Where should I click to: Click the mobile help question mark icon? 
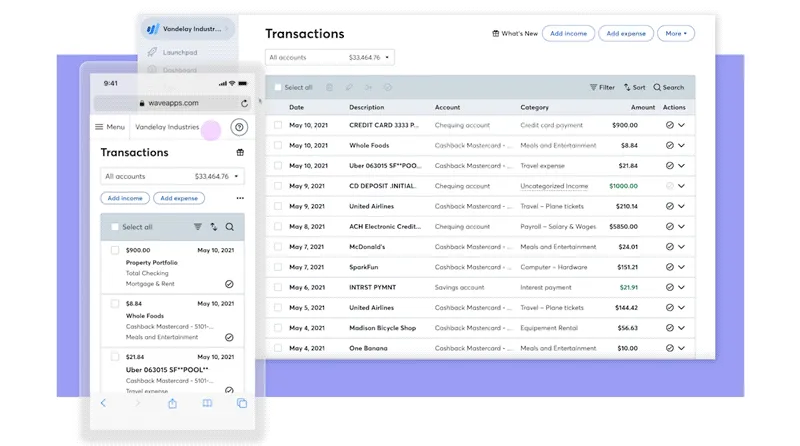pyautogui.click(x=238, y=127)
